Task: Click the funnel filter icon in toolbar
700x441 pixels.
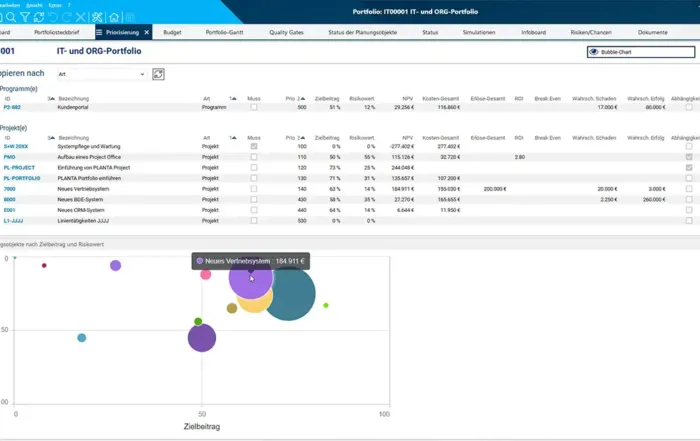Action: (25, 17)
